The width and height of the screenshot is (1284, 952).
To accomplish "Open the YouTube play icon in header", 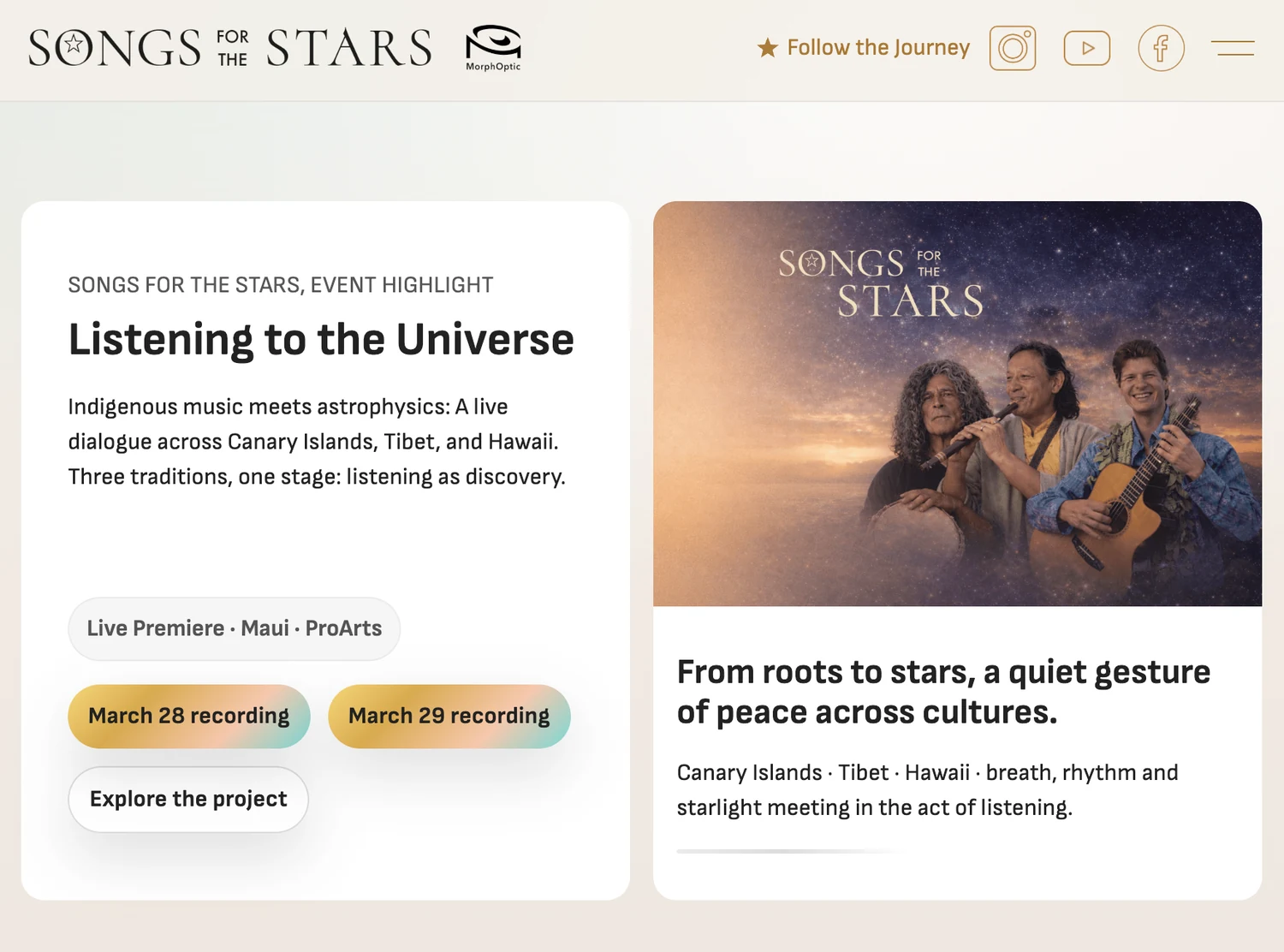I will 1087,48.
